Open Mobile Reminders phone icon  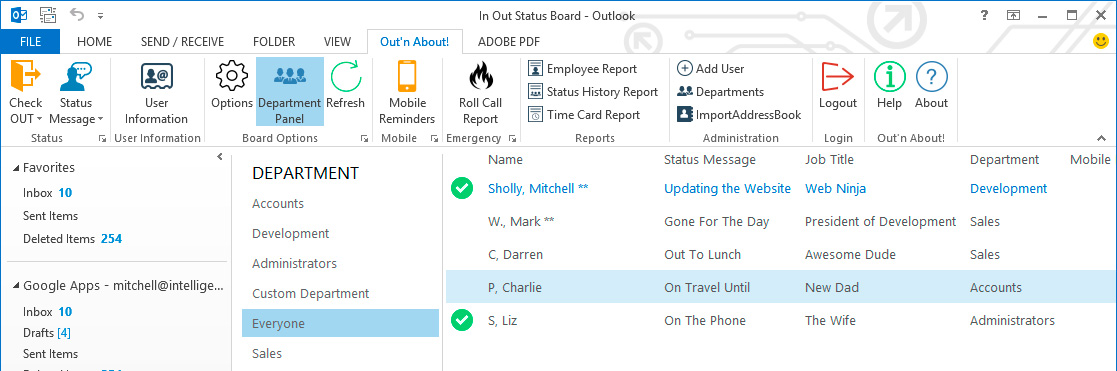click(407, 76)
